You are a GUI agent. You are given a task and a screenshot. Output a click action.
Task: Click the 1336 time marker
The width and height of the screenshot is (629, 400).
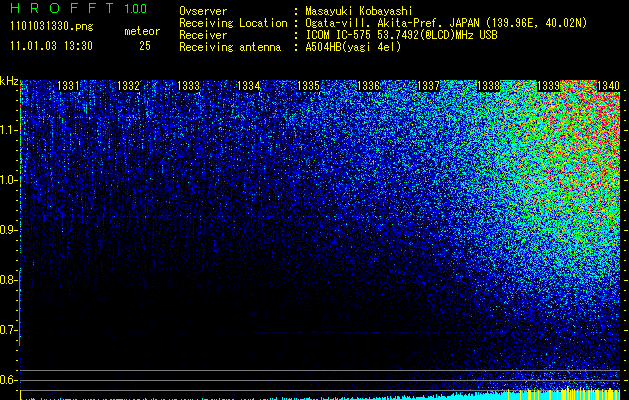[x=368, y=86]
